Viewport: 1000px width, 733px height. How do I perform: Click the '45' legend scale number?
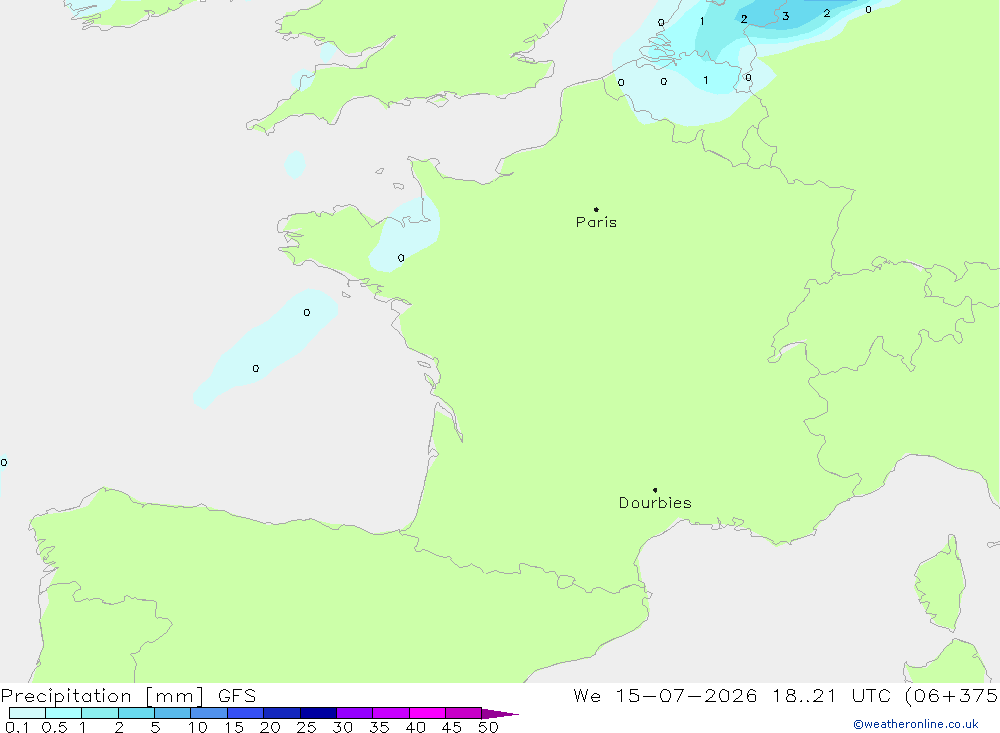point(452,727)
